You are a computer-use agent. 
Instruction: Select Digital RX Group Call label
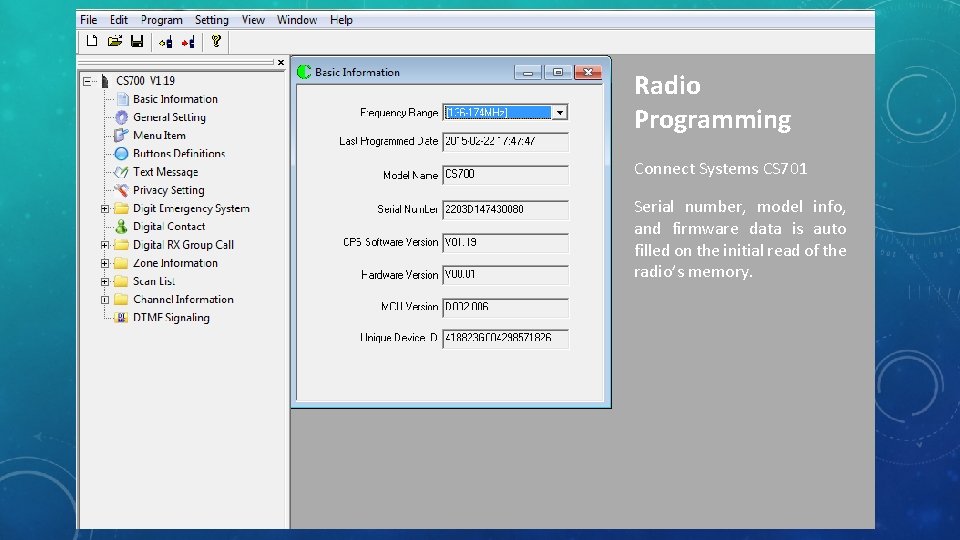coord(183,245)
